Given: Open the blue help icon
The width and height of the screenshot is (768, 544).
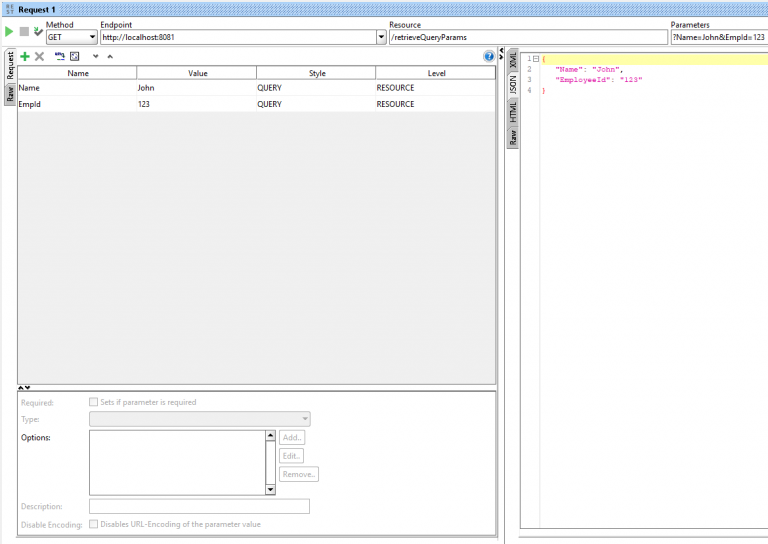Looking at the screenshot, I should tap(489, 57).
